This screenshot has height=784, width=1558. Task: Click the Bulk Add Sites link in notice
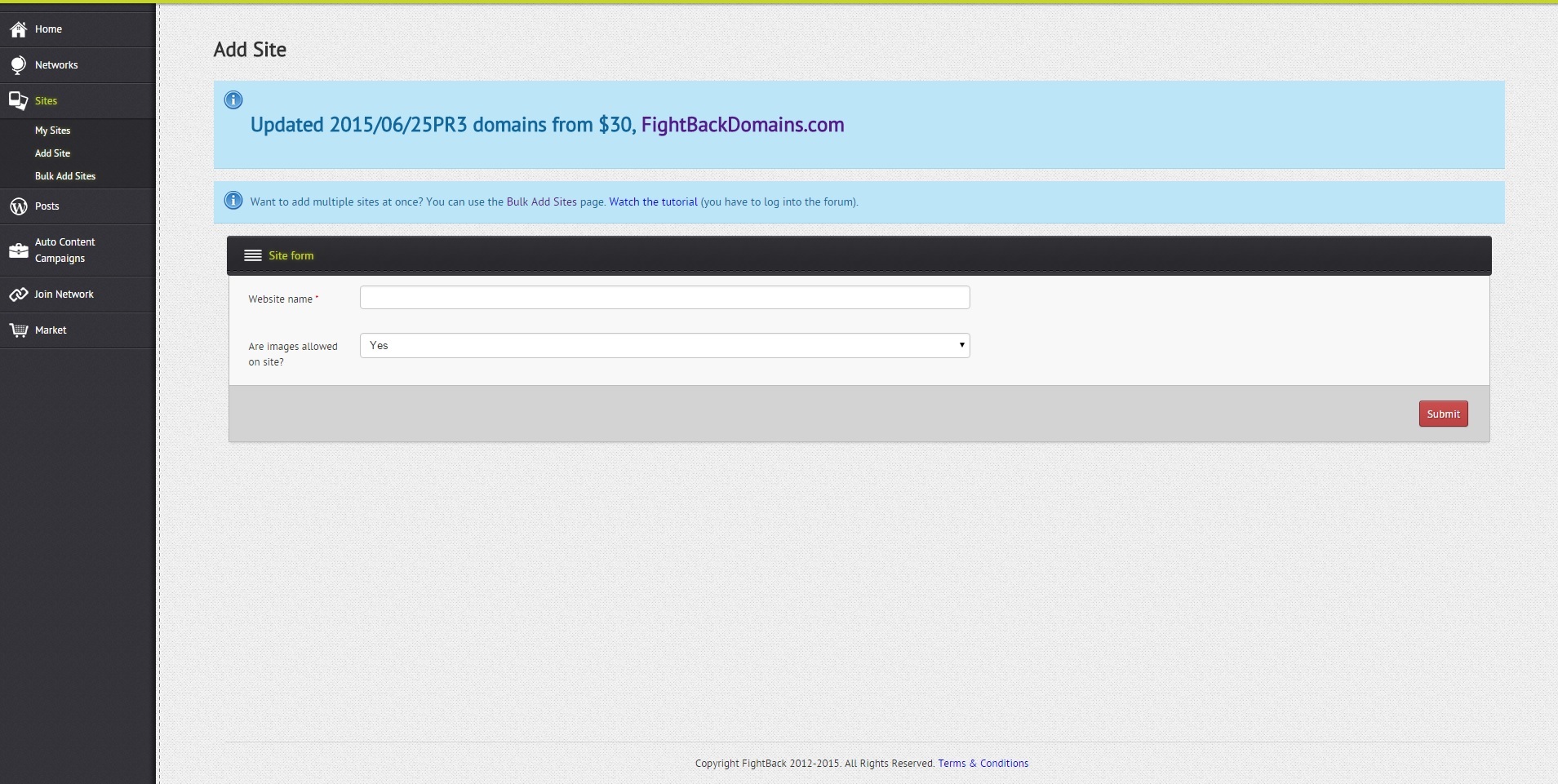tap(541, 202)
